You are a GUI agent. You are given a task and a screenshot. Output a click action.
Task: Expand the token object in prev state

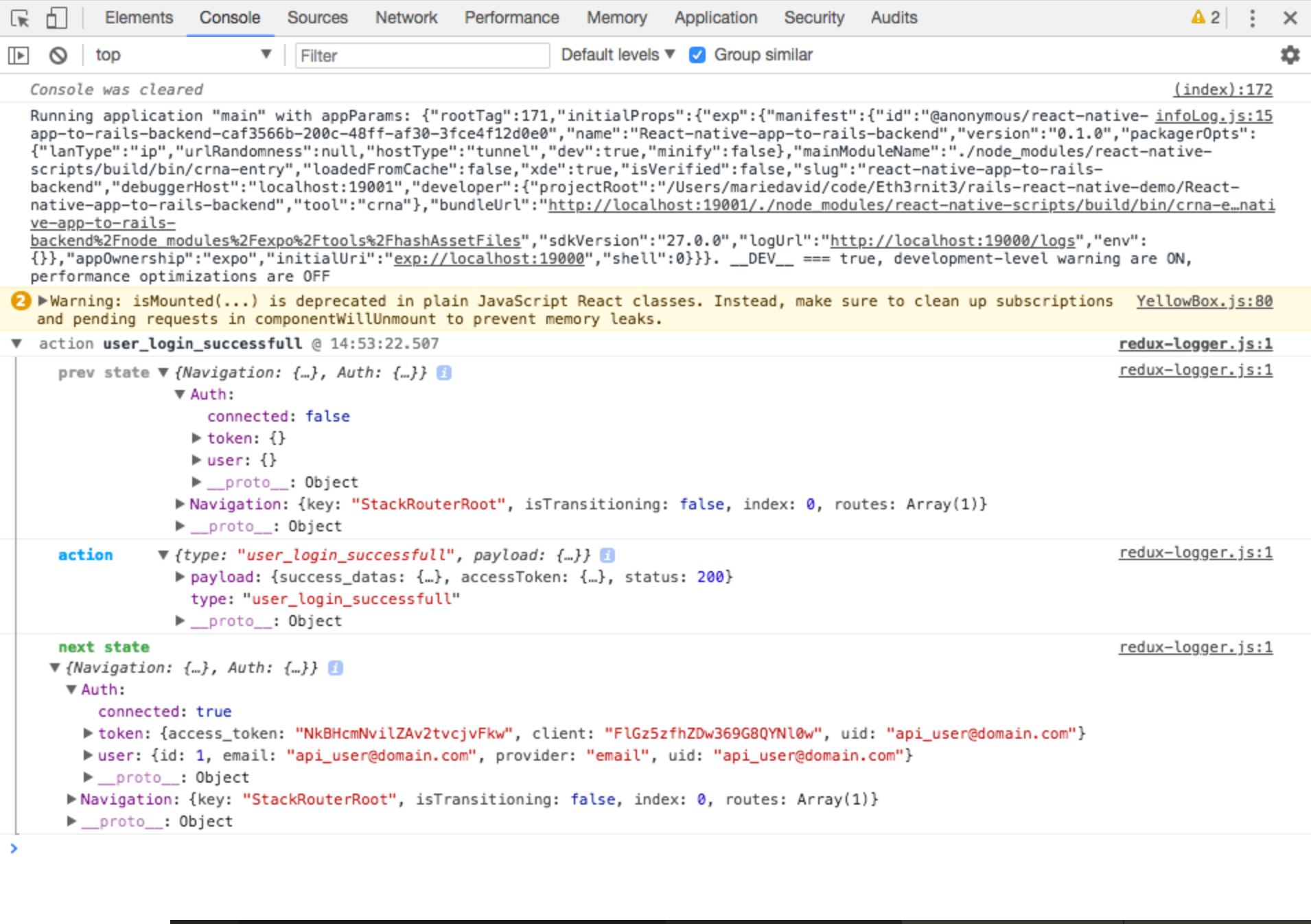pyautogui.click(x=198, y=438)
